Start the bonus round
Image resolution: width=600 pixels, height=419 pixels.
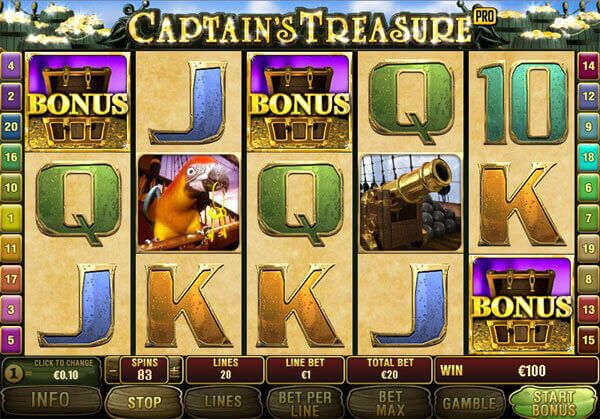(x=554, y=403)
